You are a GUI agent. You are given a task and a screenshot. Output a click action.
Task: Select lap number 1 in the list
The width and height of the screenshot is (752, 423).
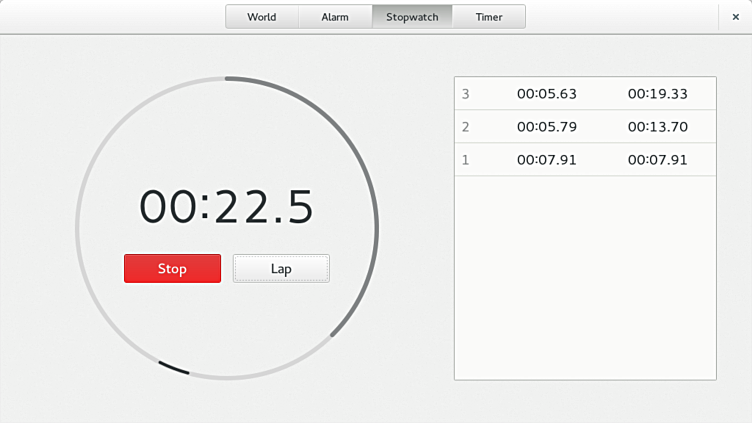465,160
